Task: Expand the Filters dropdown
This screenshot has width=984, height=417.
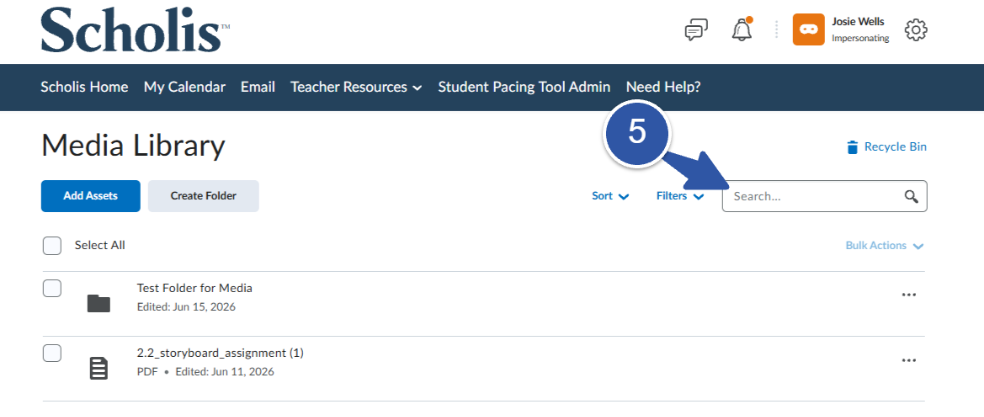Action: 680,196
